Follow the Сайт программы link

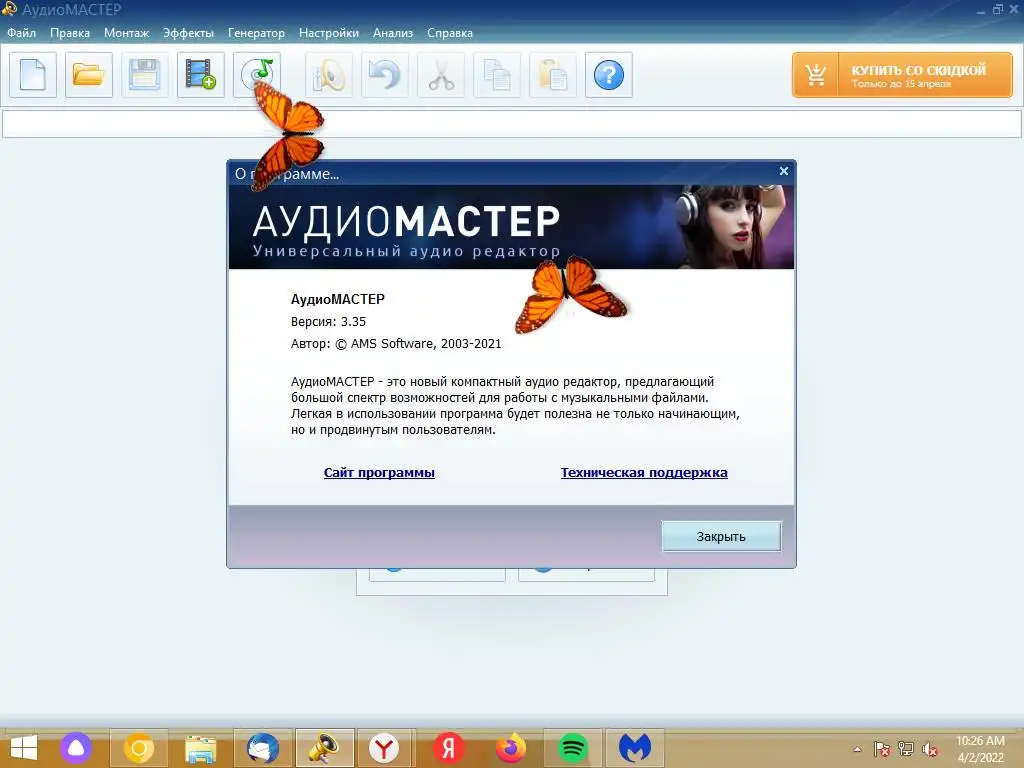point(379,472)
